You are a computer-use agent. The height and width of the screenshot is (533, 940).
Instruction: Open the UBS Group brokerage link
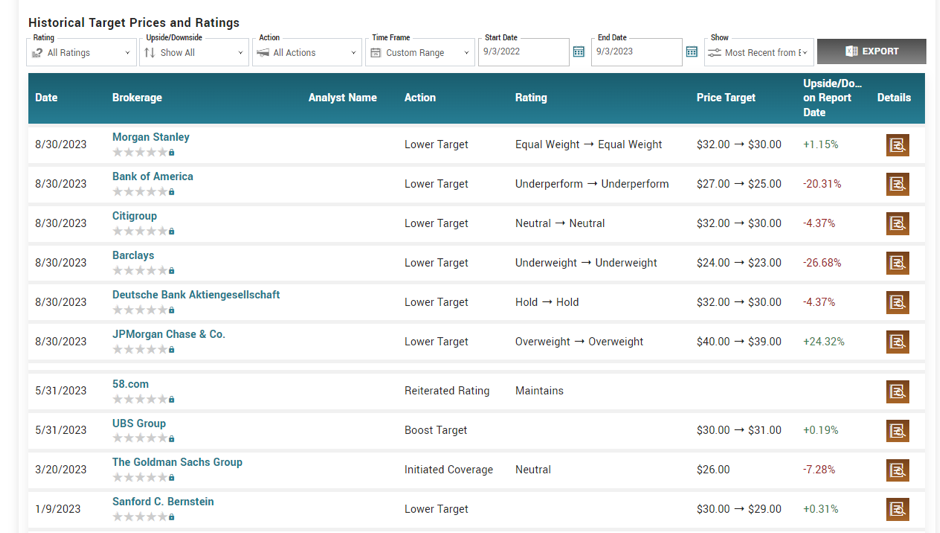(138, 423)
